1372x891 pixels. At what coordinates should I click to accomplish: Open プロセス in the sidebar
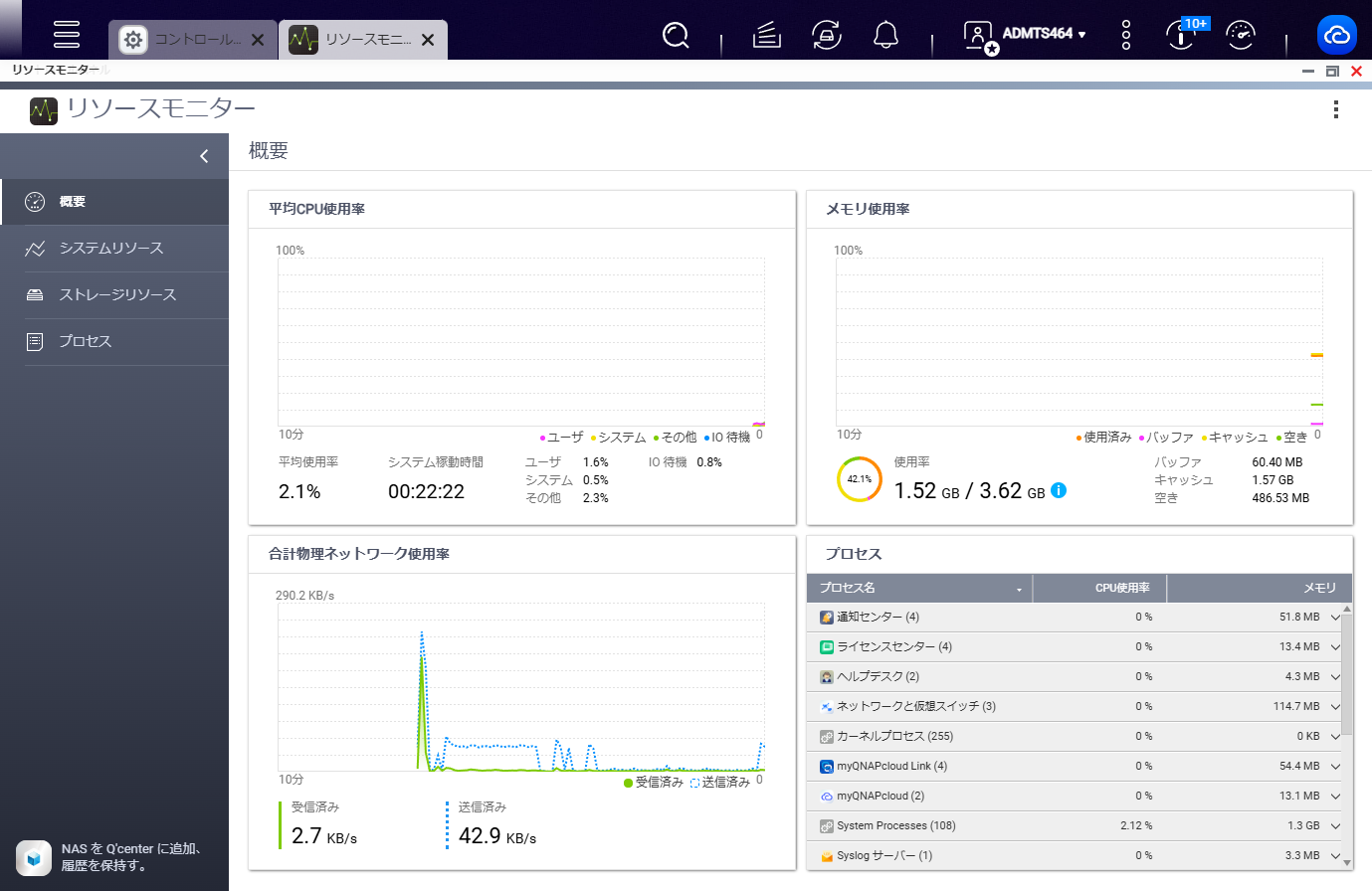point(114,341)
